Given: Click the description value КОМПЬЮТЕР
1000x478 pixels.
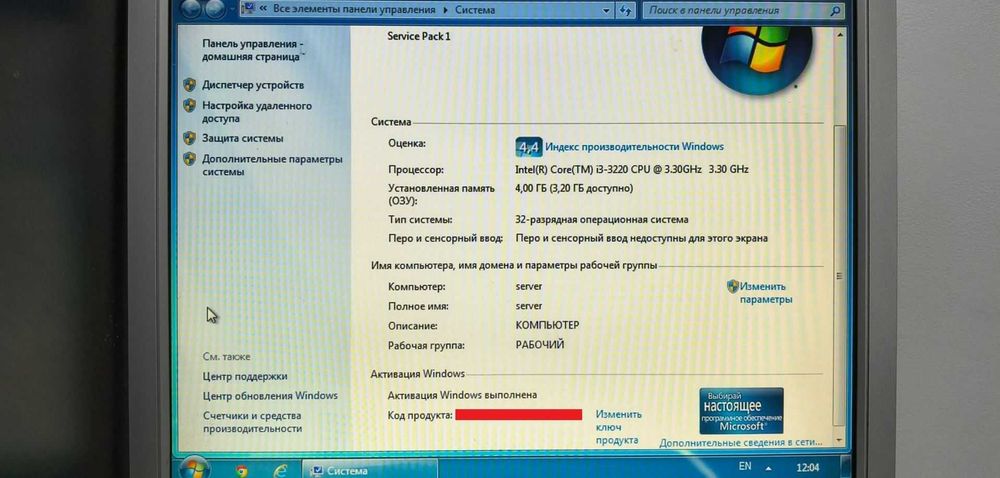Looking at the screenshot, I should [547, 325].
